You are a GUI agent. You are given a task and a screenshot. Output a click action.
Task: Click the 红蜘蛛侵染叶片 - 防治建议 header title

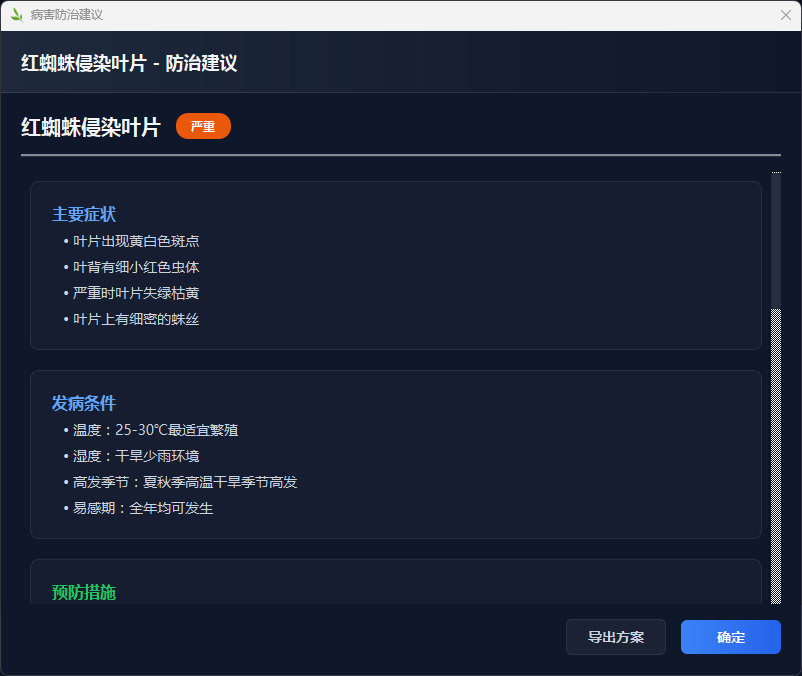129,63
